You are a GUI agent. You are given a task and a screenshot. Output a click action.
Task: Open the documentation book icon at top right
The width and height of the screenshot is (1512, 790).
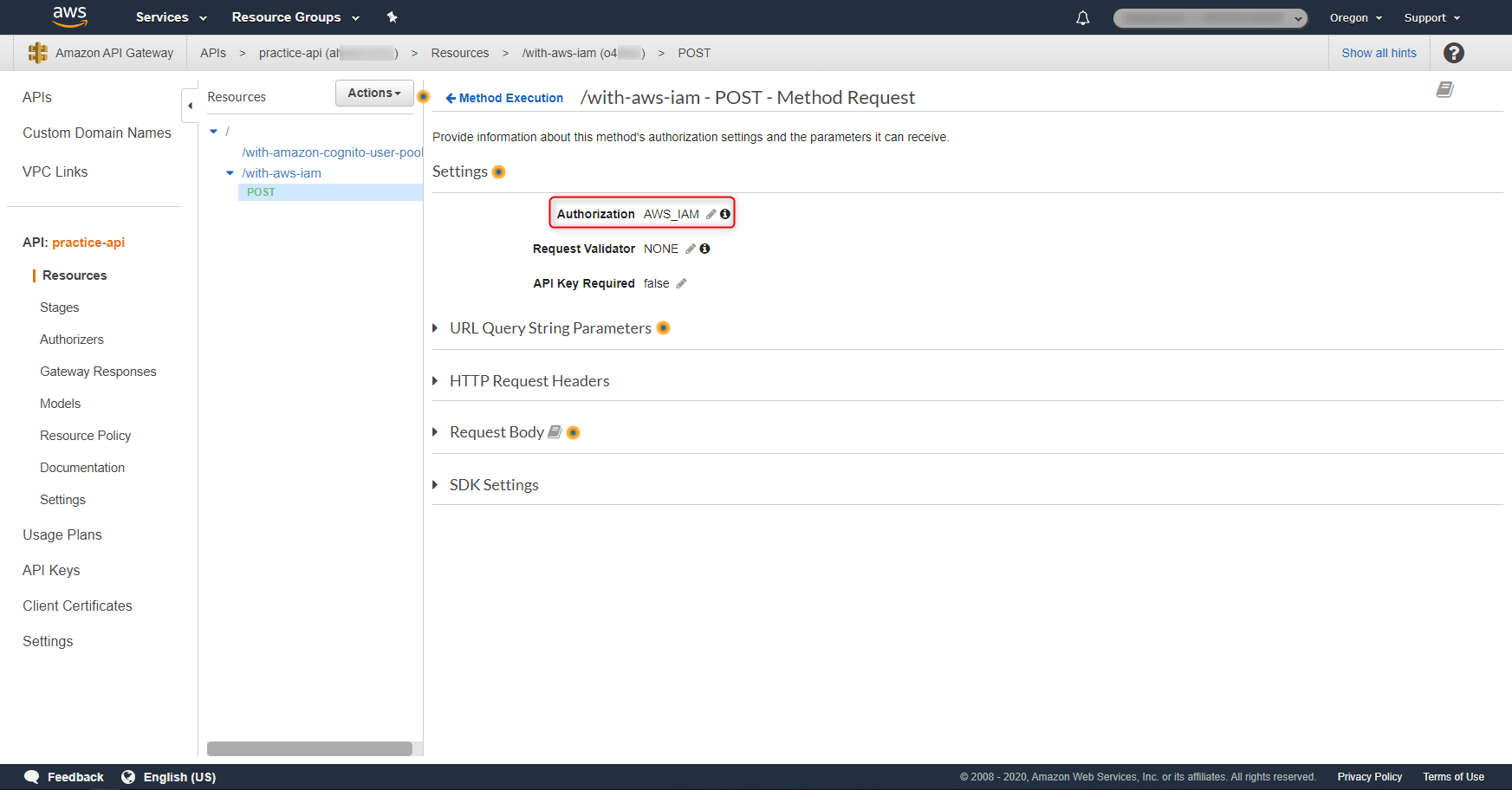click(x=1444, y=89)
